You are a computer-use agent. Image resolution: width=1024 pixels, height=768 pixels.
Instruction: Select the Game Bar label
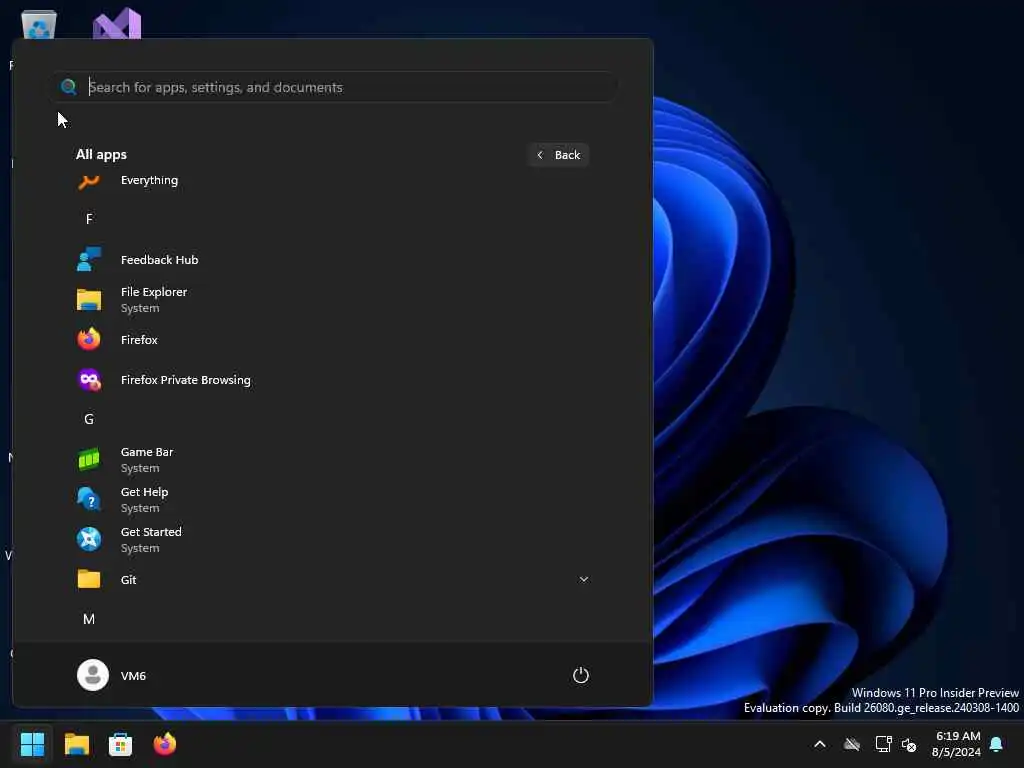147,452
